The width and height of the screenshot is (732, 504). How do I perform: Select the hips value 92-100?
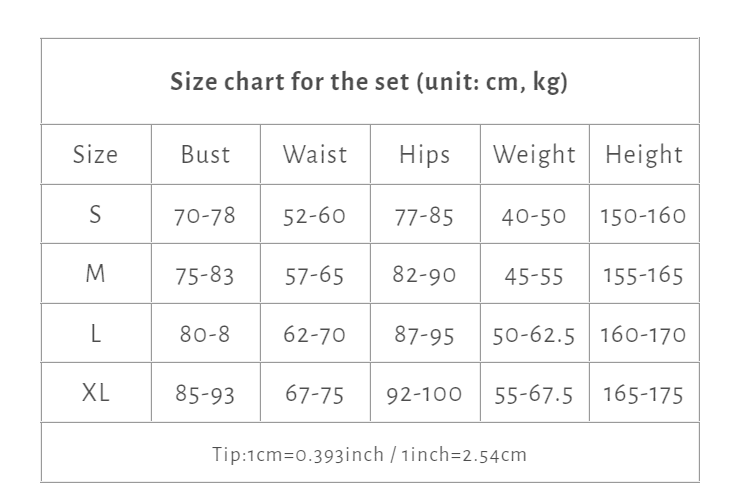point(424,394)
